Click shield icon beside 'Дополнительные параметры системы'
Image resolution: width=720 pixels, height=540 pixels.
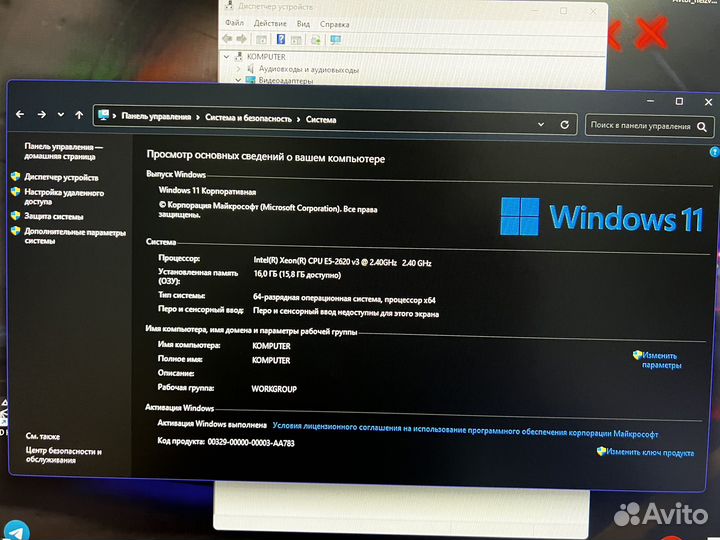(x=16, y=231)
